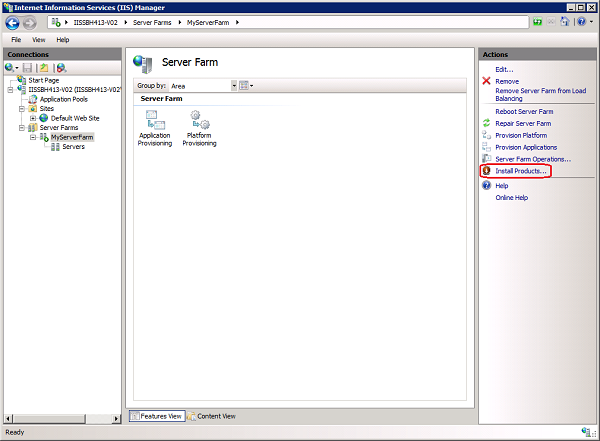The image size is (600, 441).
Task: Open the File menu
Action: click(16, 40)
